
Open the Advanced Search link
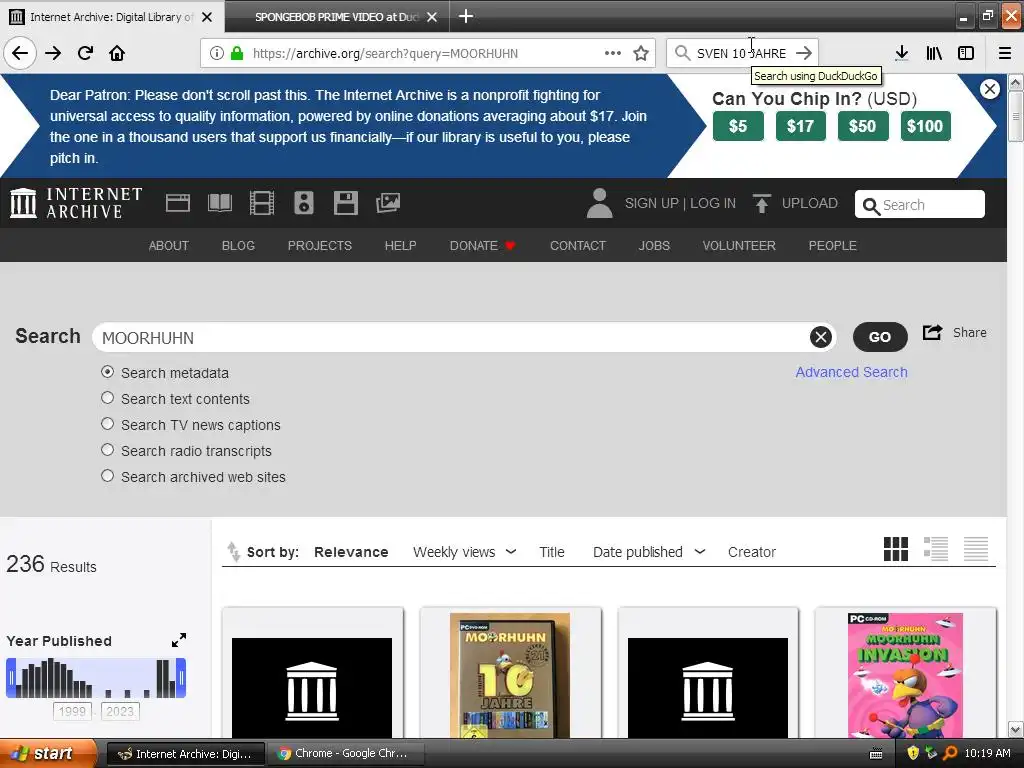tap(851, 372)
